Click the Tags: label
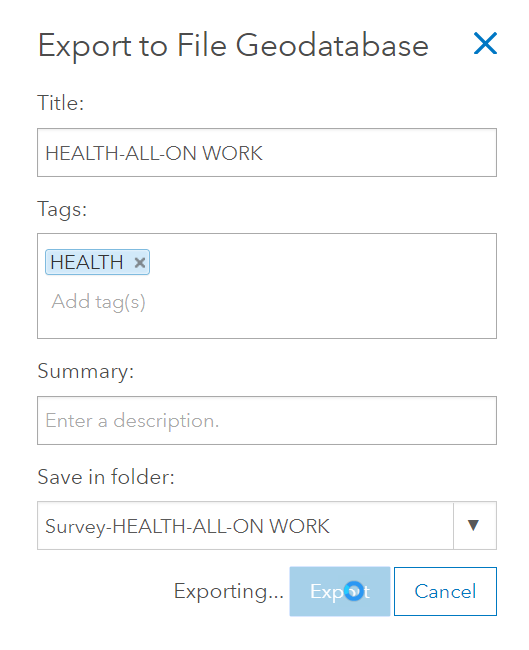The height and width of the screenshot is (650, 529). coord(62,209)
